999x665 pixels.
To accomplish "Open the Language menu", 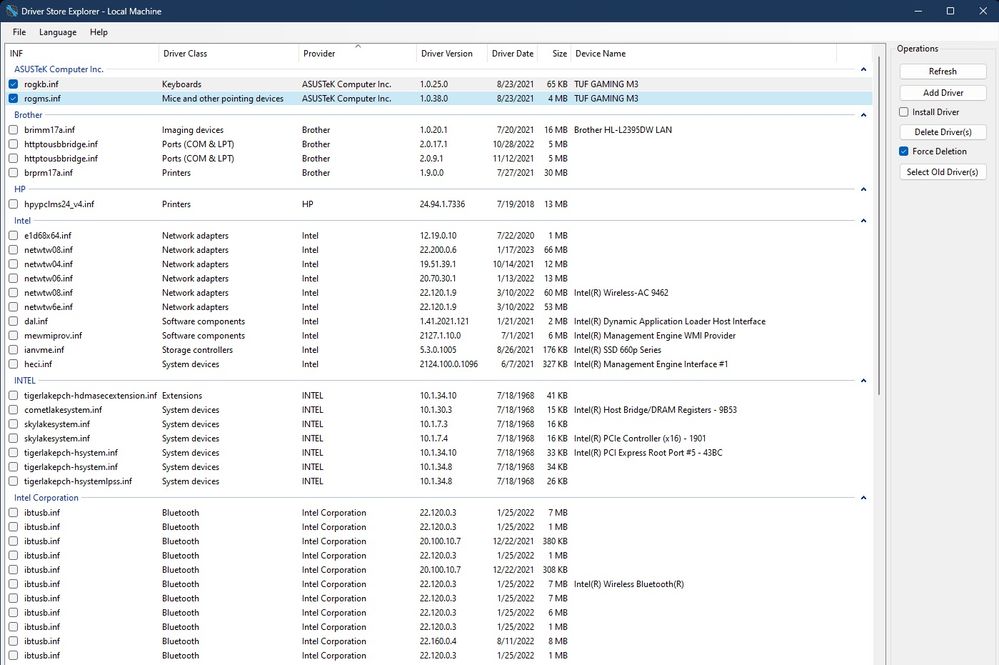I will pos(57,32).
